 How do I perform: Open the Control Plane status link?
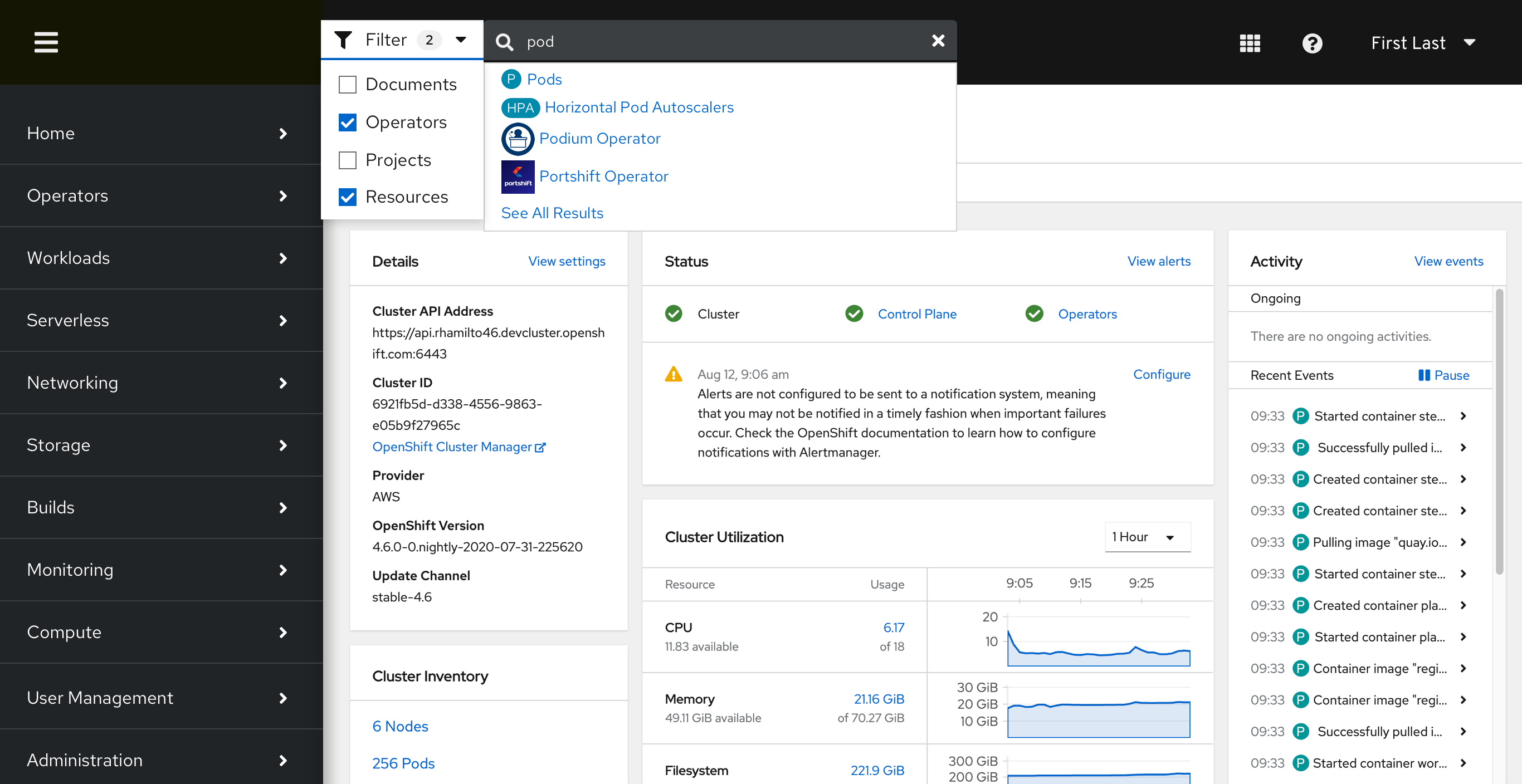tap(917, 314)
